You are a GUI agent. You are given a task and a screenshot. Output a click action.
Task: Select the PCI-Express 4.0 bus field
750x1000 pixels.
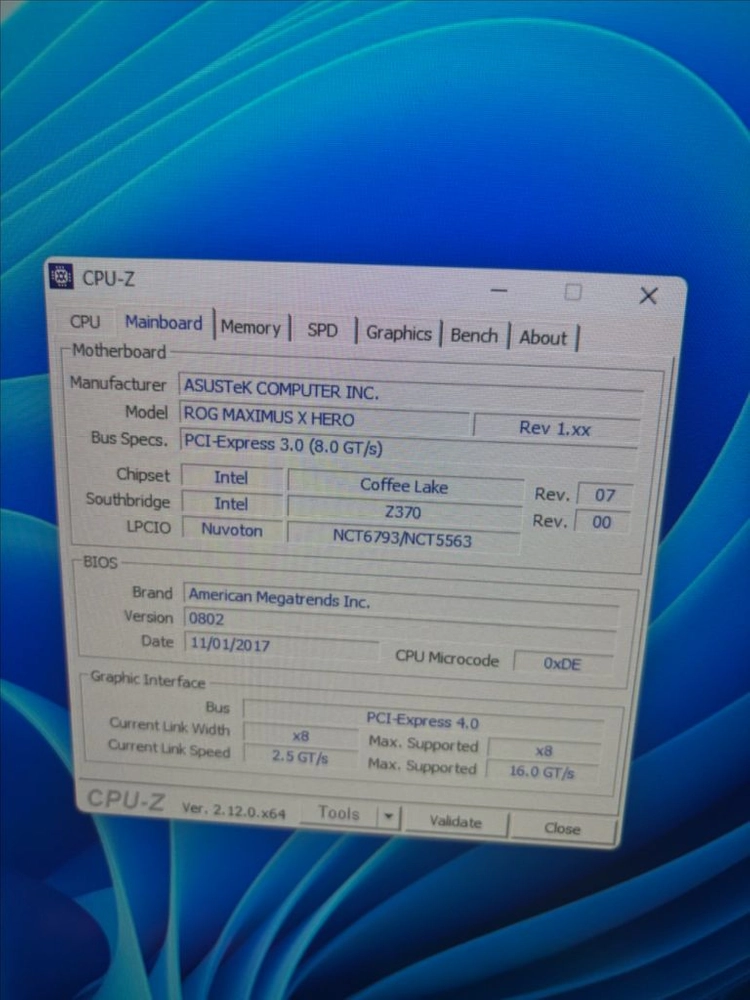(x=423, y=719)
